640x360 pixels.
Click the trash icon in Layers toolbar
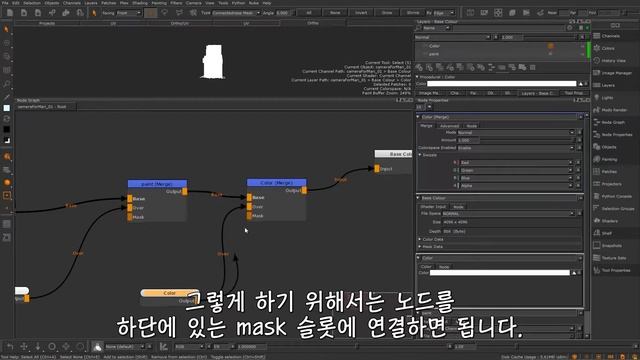pos(532,67)
